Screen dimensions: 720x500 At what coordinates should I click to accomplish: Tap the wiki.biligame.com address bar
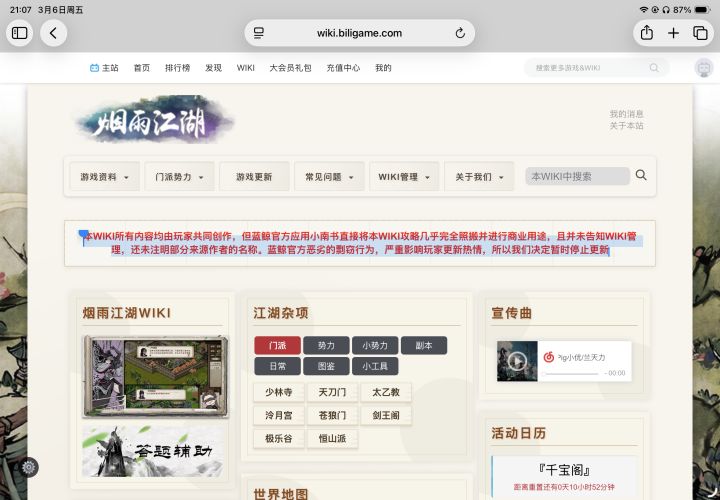click(x=360, y=33)
